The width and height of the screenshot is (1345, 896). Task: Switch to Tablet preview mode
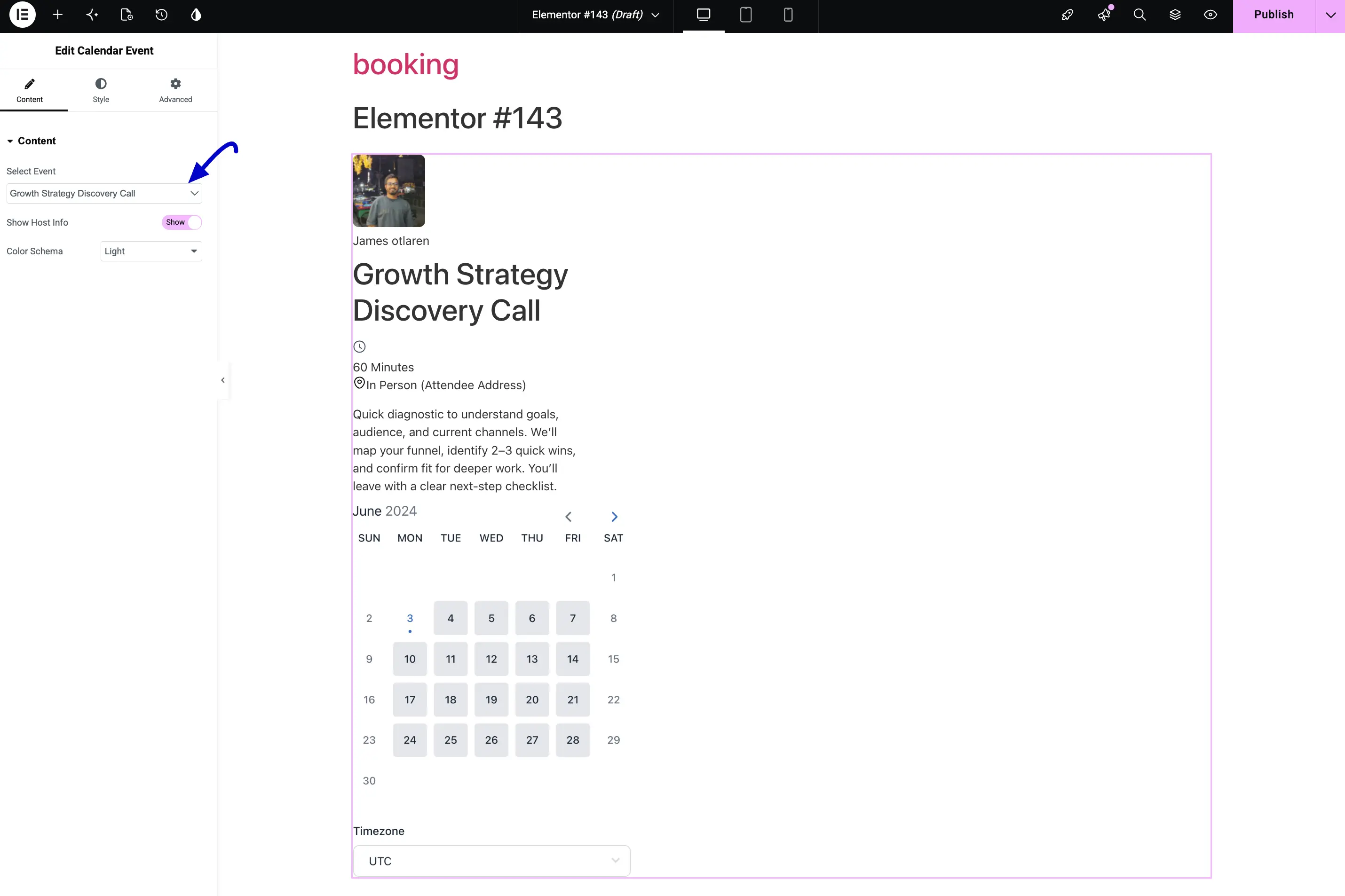click(745, 15)
